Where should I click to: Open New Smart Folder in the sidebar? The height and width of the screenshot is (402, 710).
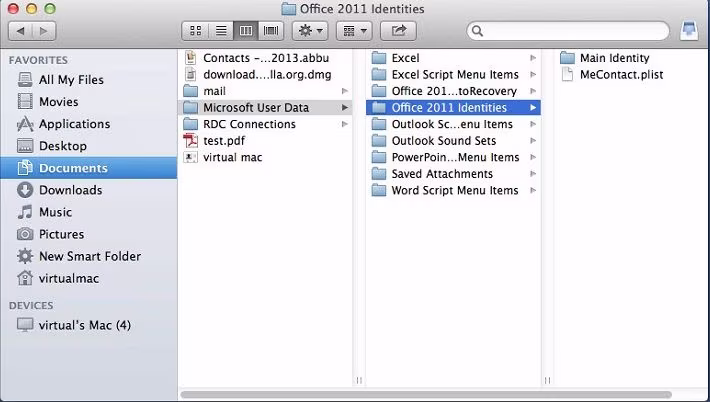click(x=88, y=256)
